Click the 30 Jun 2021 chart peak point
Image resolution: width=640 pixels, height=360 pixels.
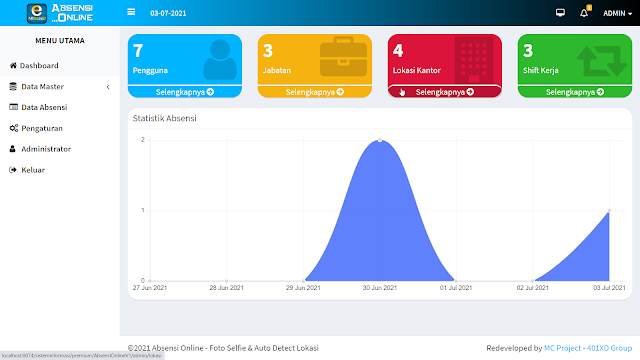click(380, 140)
